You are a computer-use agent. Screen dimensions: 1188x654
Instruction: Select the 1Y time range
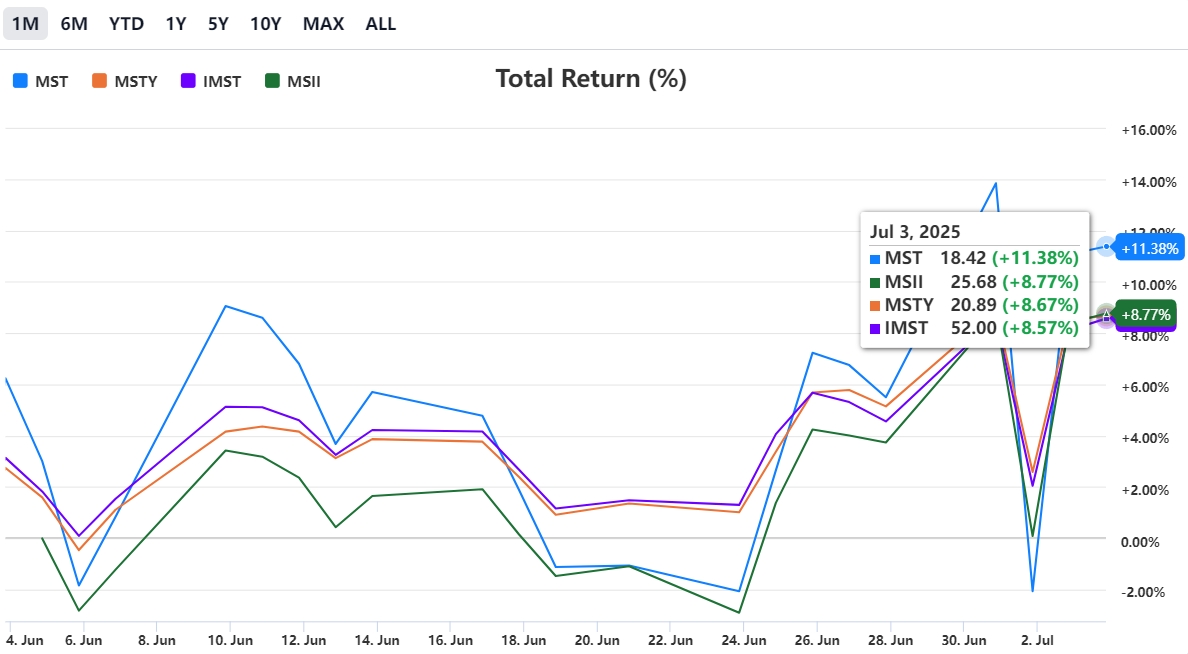coord(176,23)
